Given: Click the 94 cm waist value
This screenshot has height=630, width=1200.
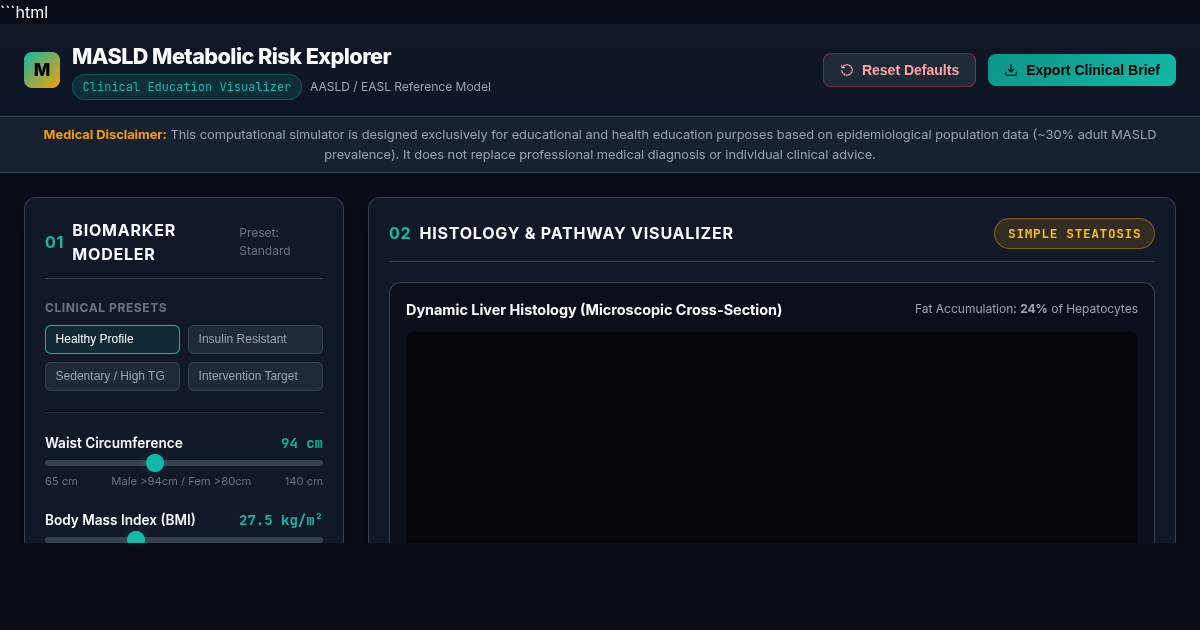Looking at the screenshot, I should (302, 443).
